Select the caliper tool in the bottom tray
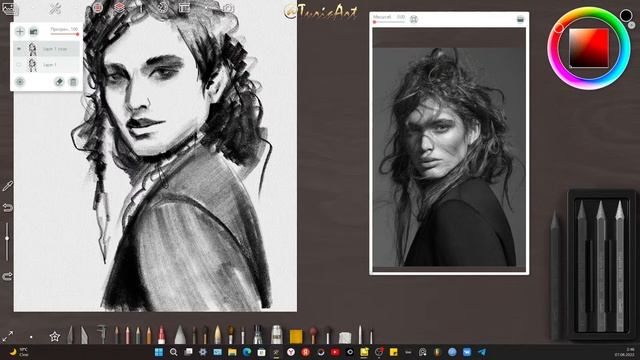The height and width of the screenshot is (360, 640). coord(101,334)
